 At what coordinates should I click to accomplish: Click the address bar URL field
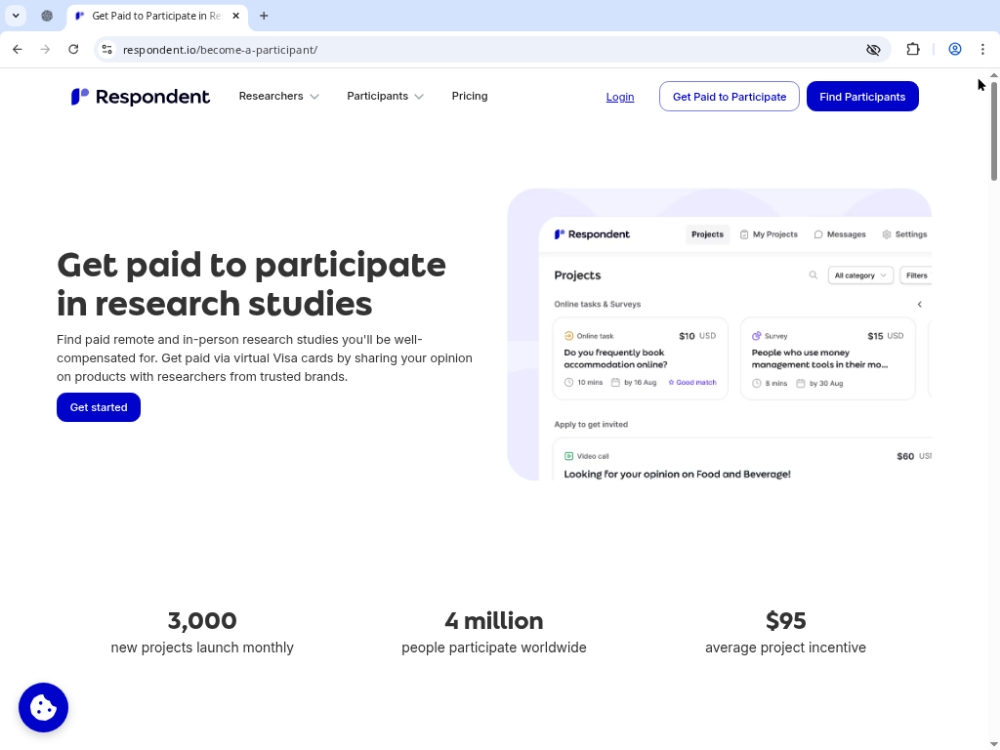(x=480, y=49)
